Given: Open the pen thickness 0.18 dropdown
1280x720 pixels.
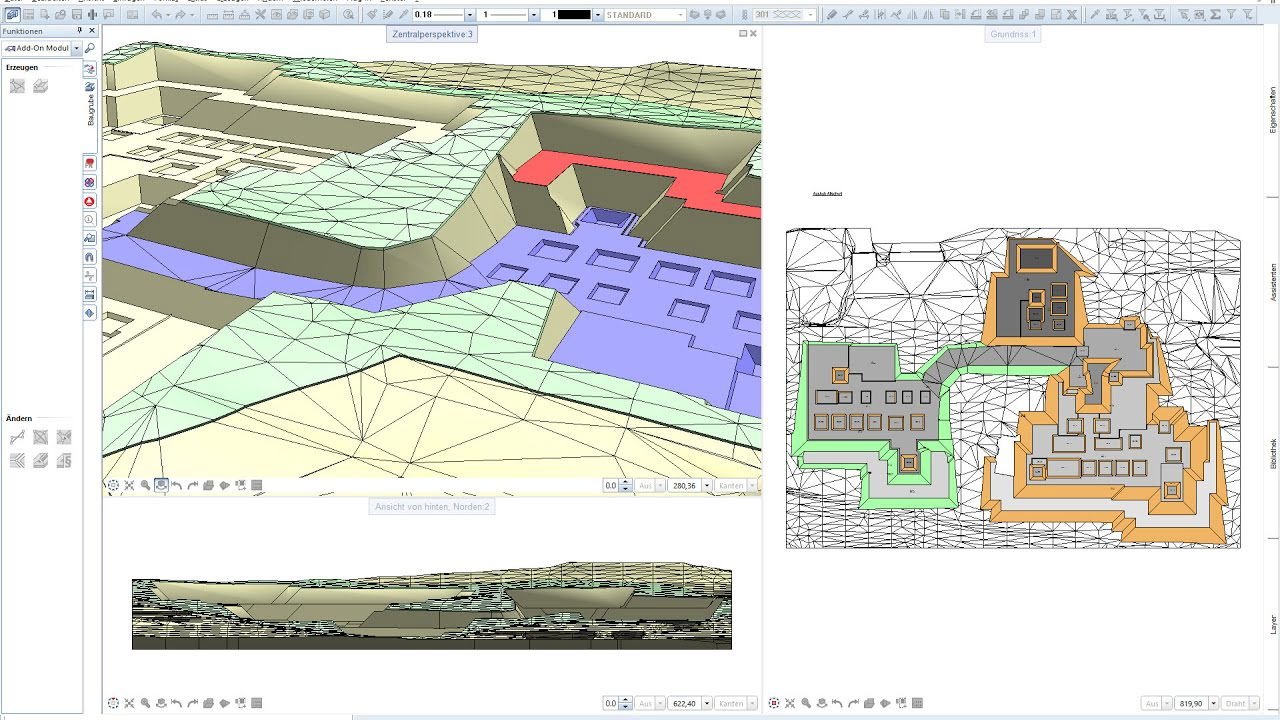Looking at the screenshot, I should click(470, 15).
